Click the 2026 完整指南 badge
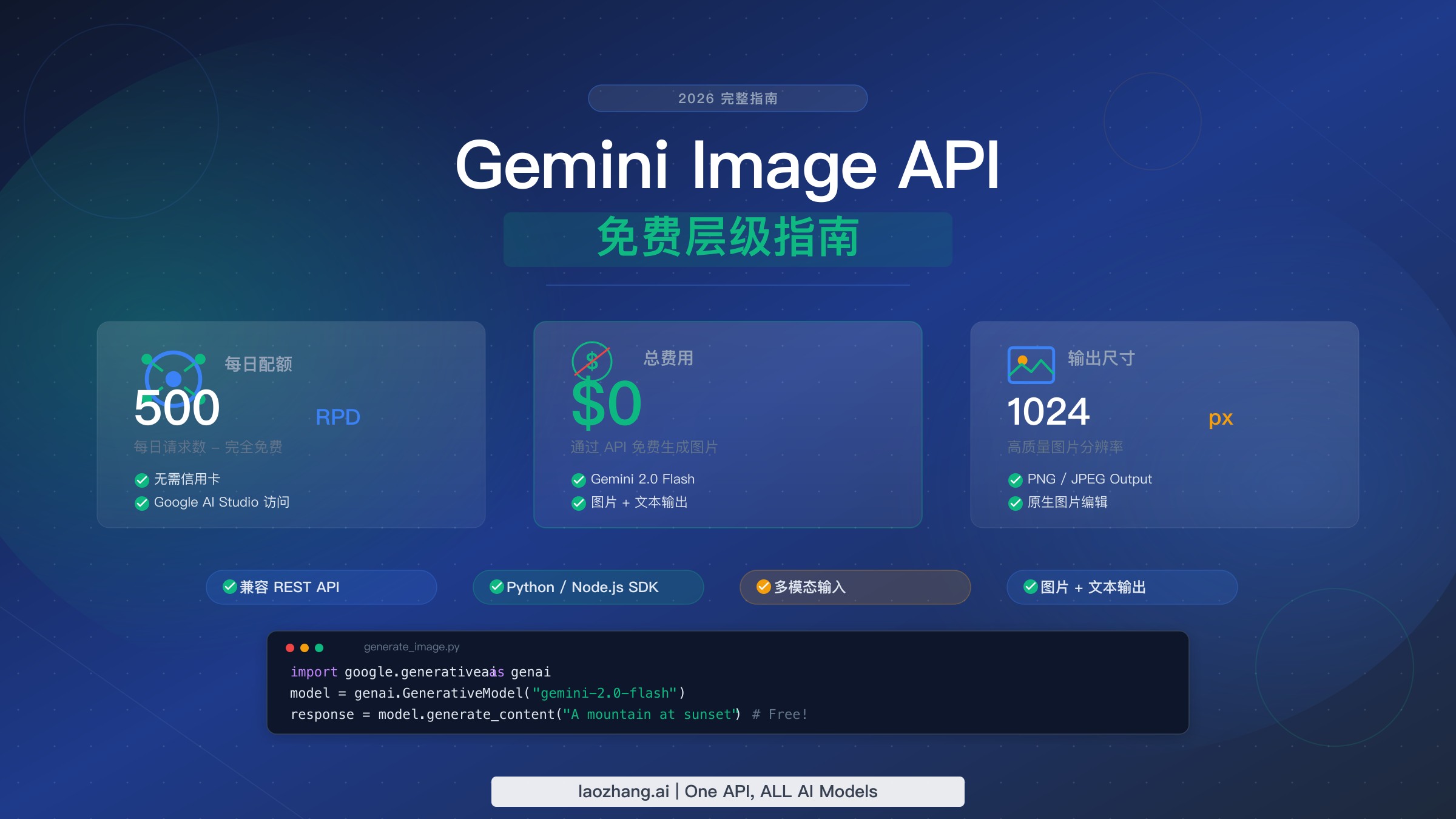 pos(728,98)
